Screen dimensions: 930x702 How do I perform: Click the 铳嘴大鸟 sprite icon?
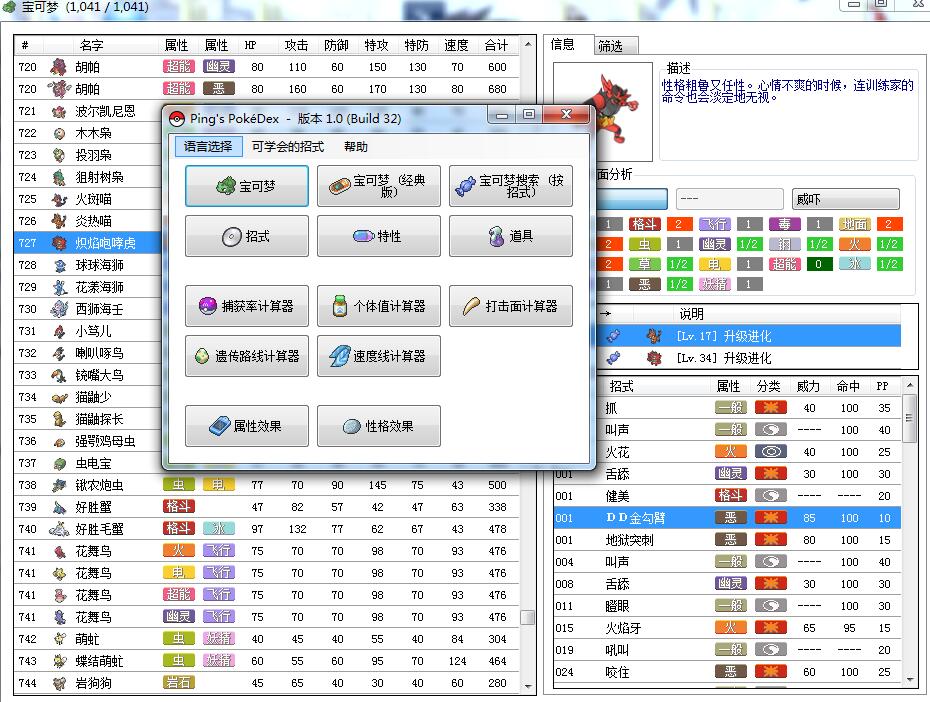(59, 375)
